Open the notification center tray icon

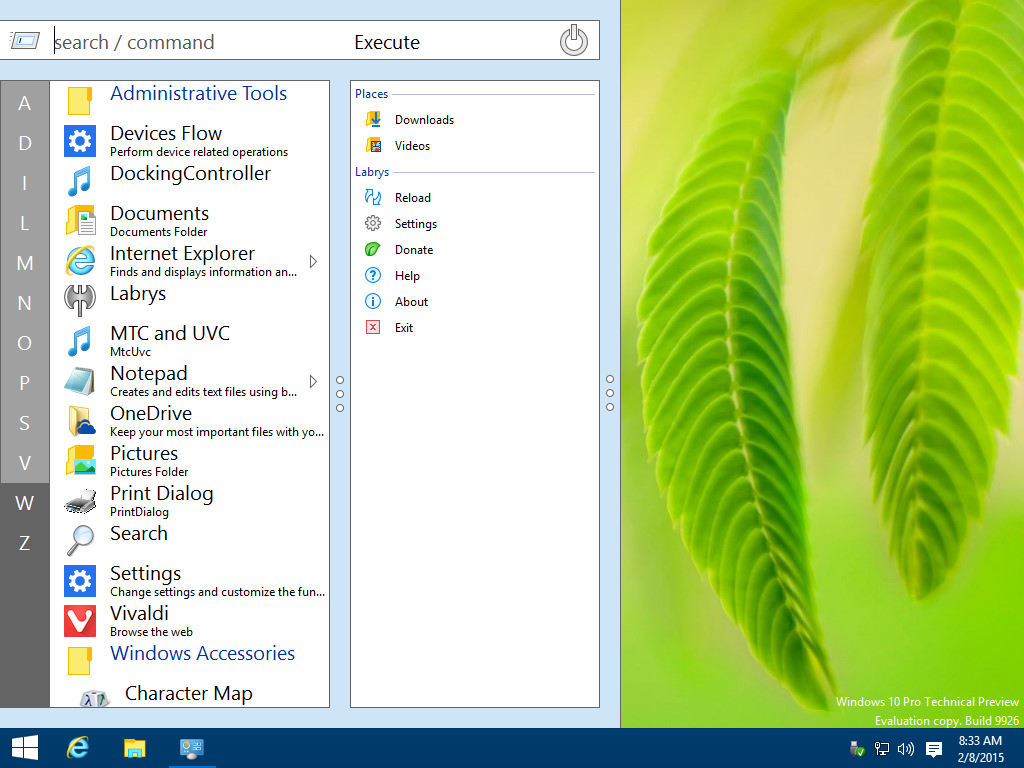coord(934,749)
